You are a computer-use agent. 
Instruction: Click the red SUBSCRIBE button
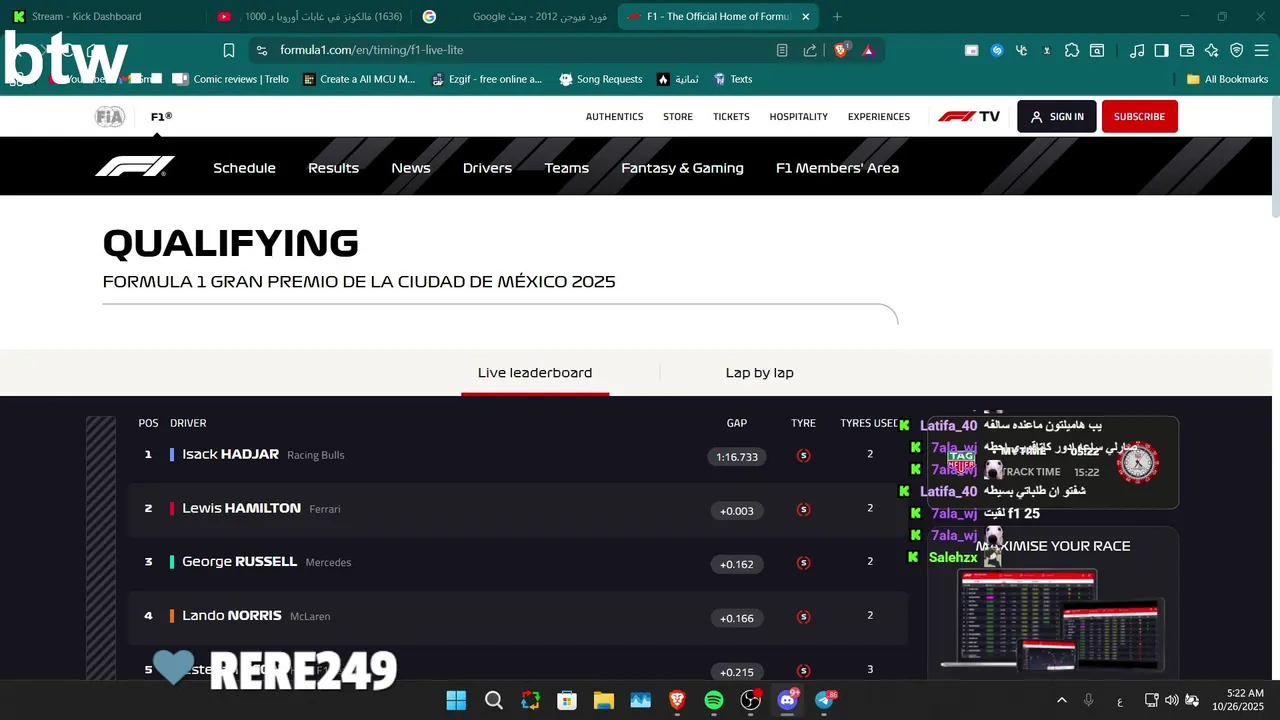pos(1139,116)
